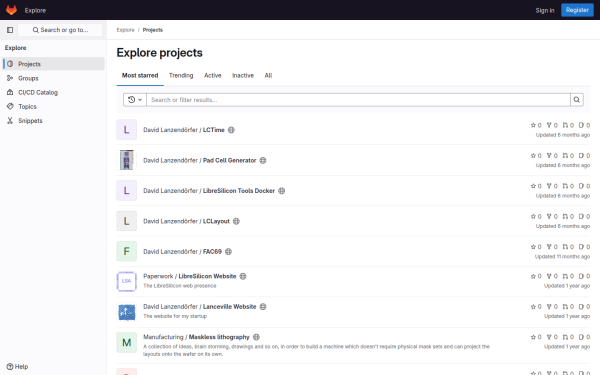
Task: Switch to the Inactive tab
Action: click(243, 75)
